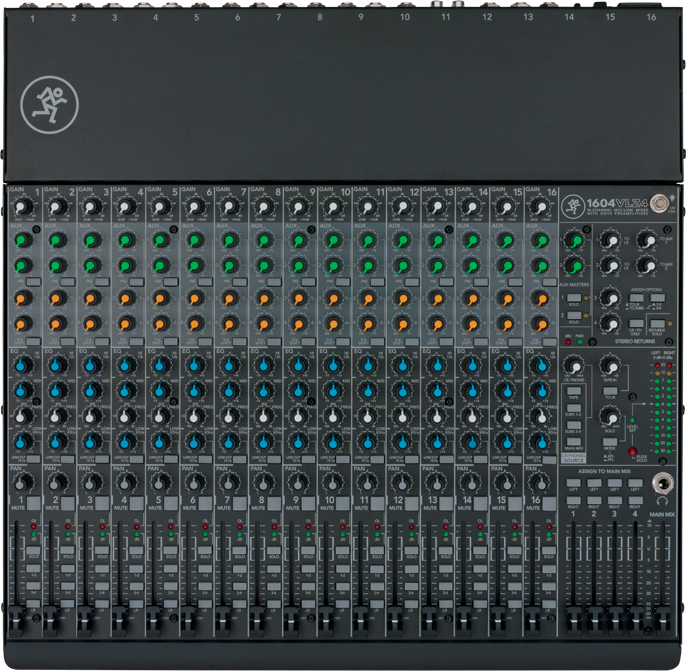This screenshot has width=686, height=671.
Task: Click channel 2's top green AUX knob
Action: pyautogui.click(x=57, y=241)
